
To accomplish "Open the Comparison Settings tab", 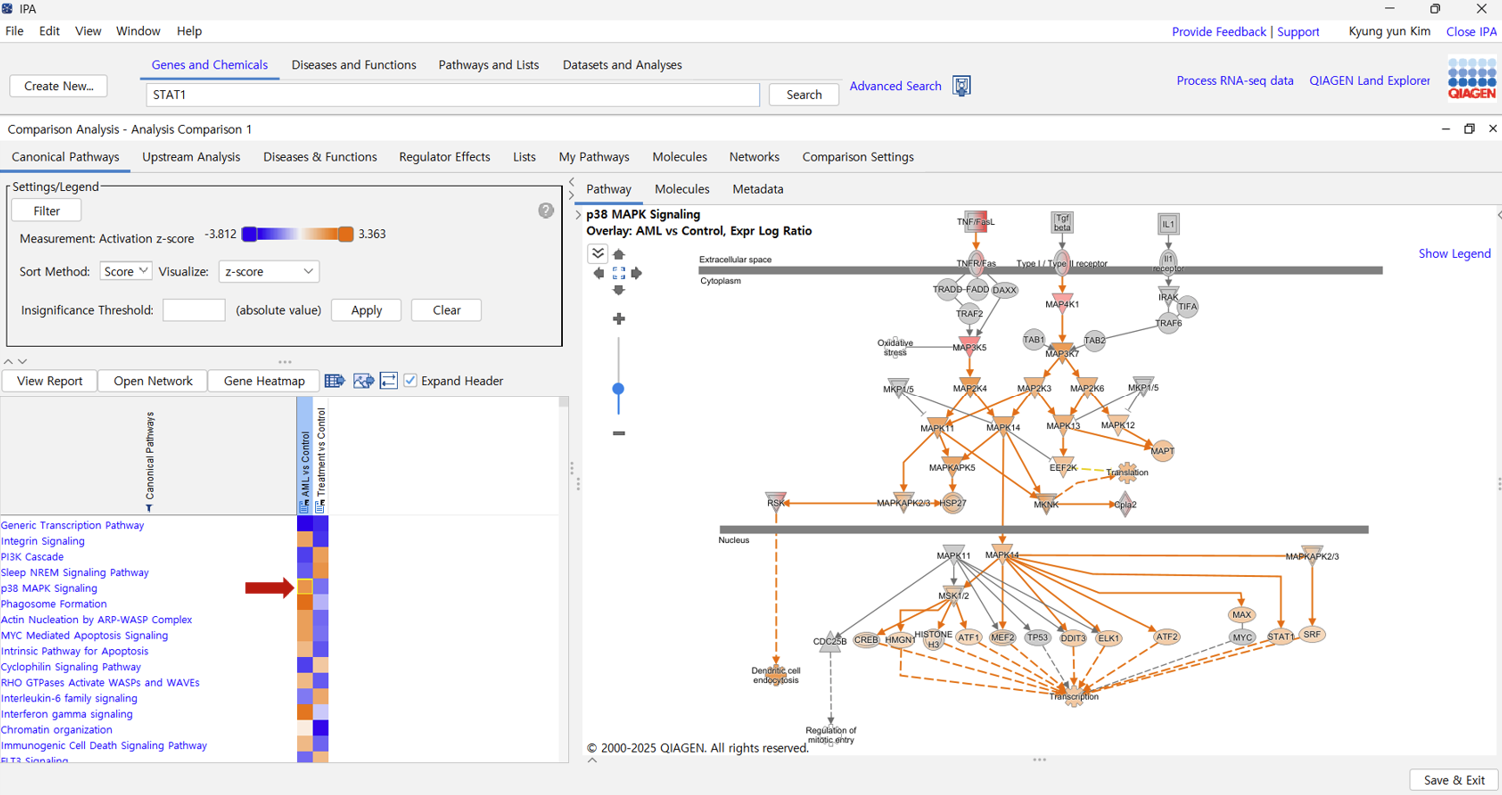I will click(858, 157).
